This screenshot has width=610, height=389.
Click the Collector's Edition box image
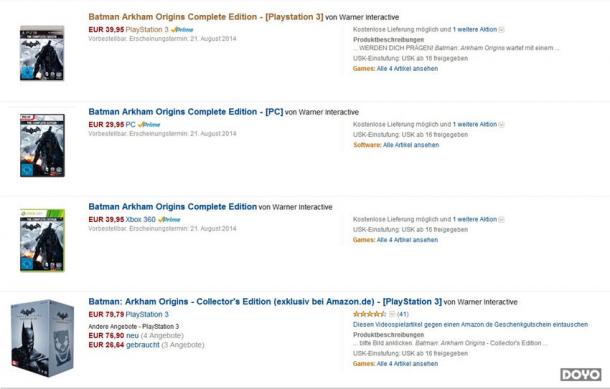tap(42, 338)
